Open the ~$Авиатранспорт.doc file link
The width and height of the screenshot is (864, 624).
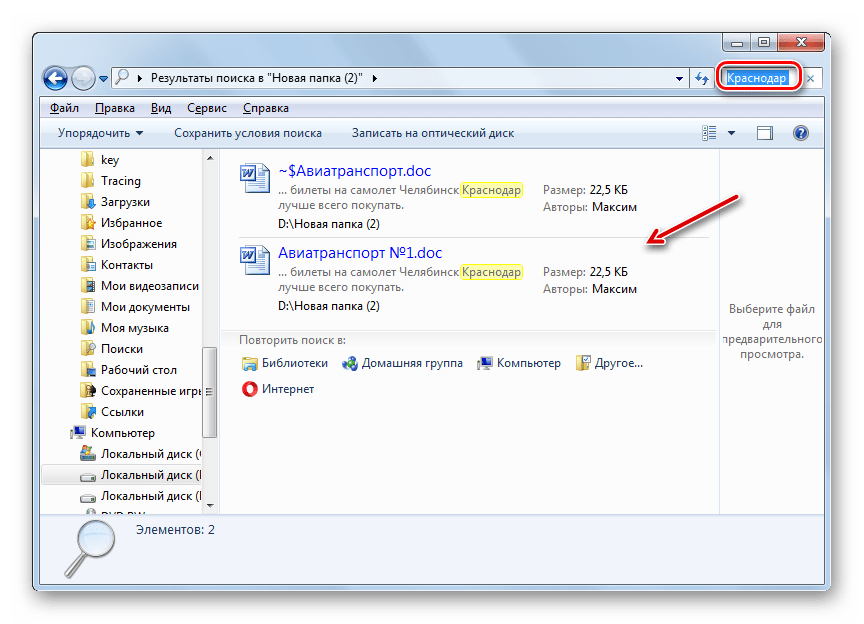click(354, 172)
